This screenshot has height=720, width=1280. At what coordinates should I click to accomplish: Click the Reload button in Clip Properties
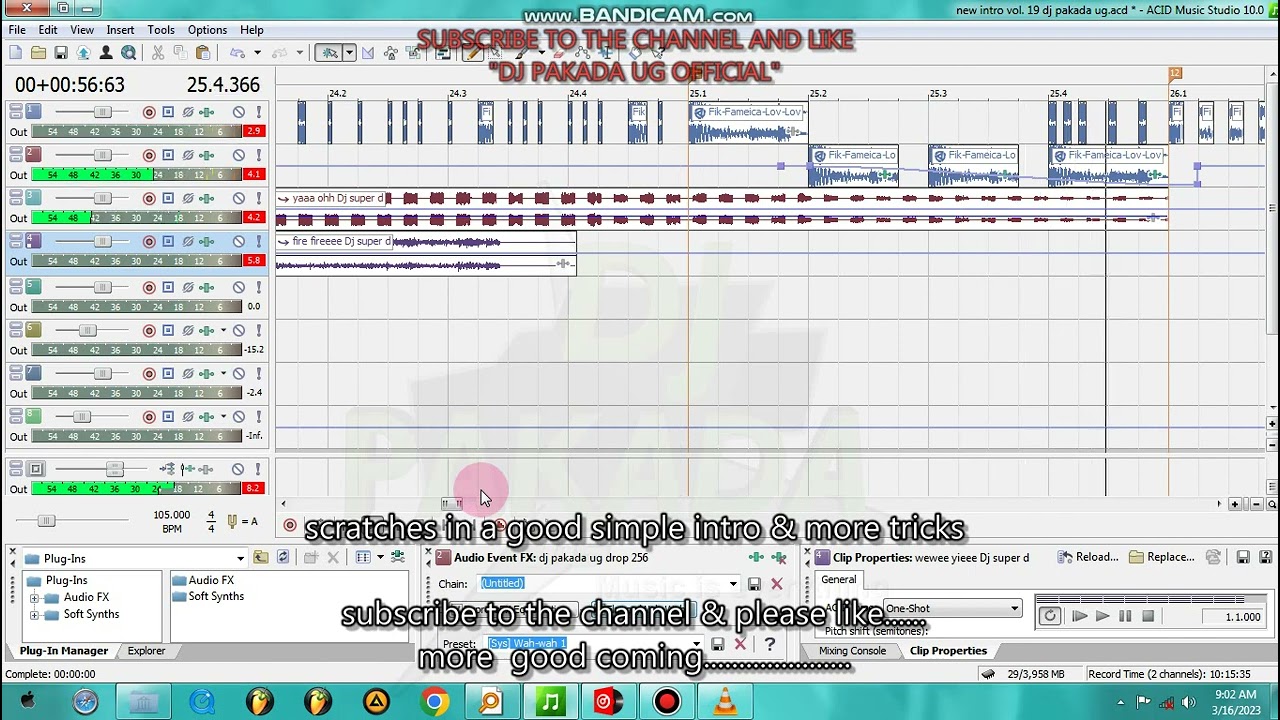tap(1088, 557)
